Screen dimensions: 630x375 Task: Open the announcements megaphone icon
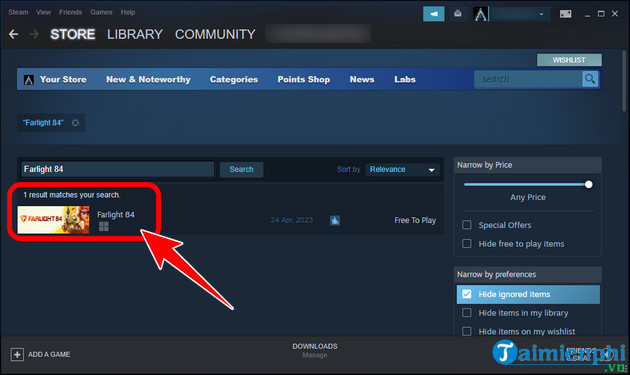(x=434, y=14)
